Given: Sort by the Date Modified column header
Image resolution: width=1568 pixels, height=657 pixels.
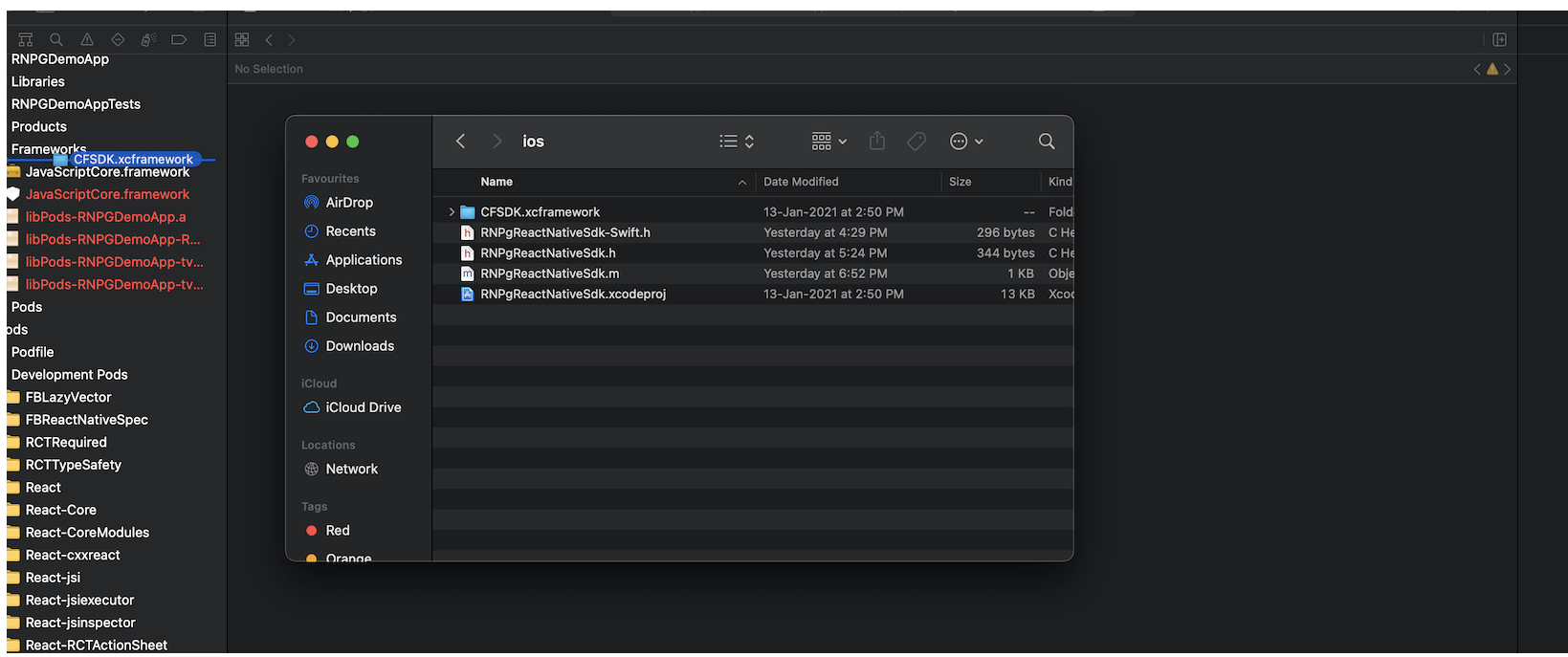Looking at the screenshot, I should click(x=801, y=182).
